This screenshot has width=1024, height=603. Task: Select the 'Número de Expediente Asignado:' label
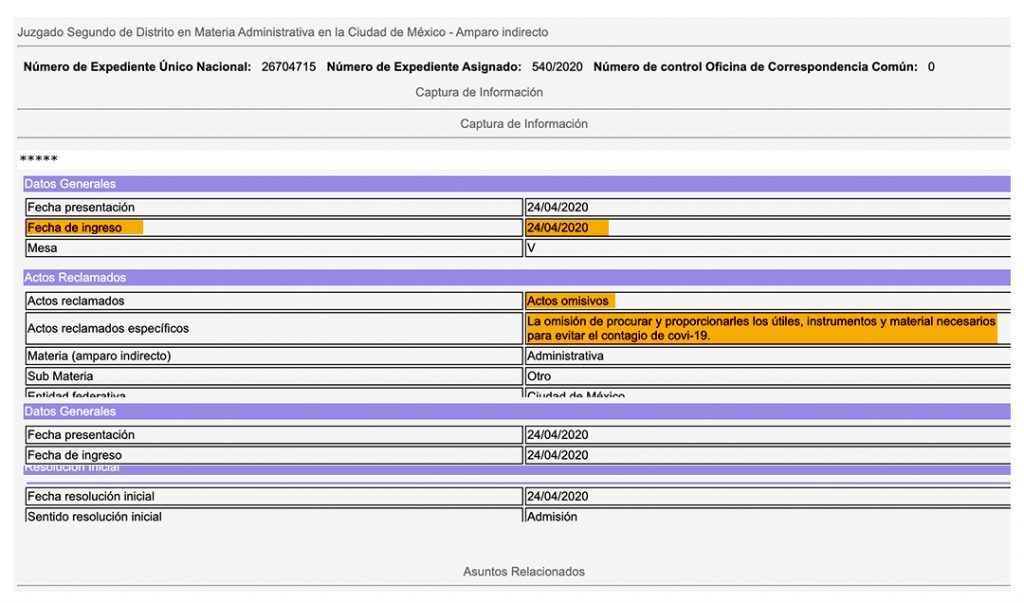point(424,67)
